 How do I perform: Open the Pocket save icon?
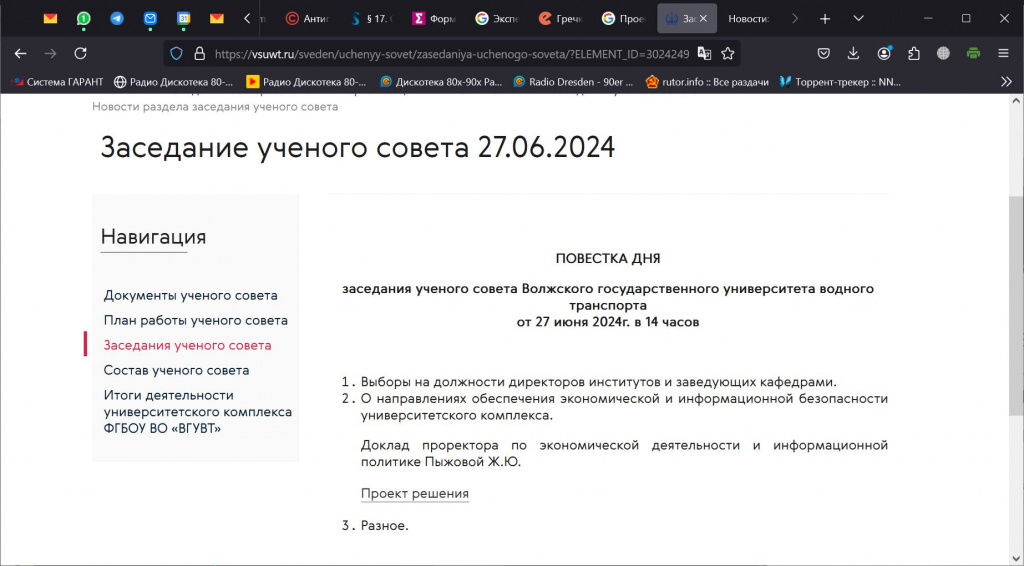click(x=824, y=54)
